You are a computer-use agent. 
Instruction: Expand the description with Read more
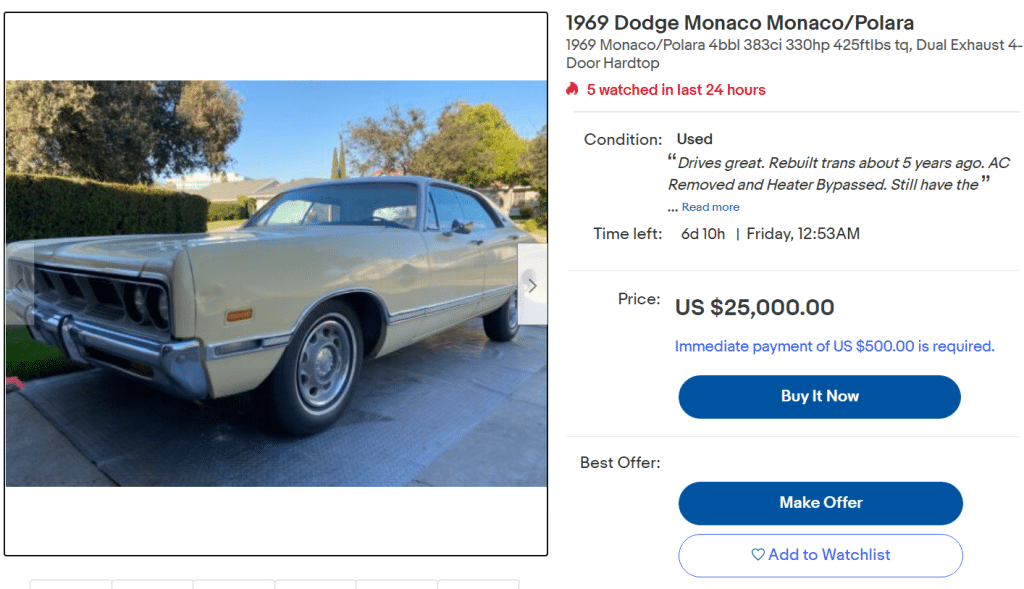tap(710, 207)
